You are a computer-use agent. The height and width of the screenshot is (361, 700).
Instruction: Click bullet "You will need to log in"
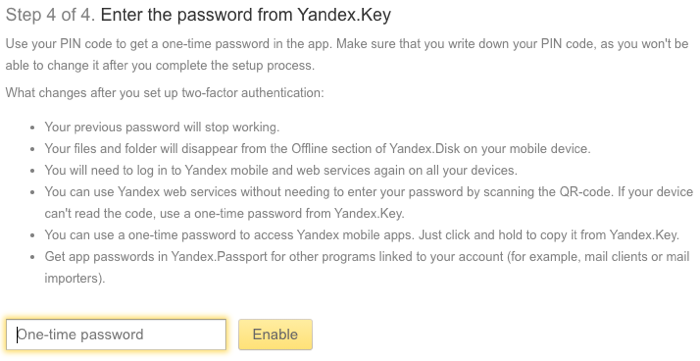281,170
